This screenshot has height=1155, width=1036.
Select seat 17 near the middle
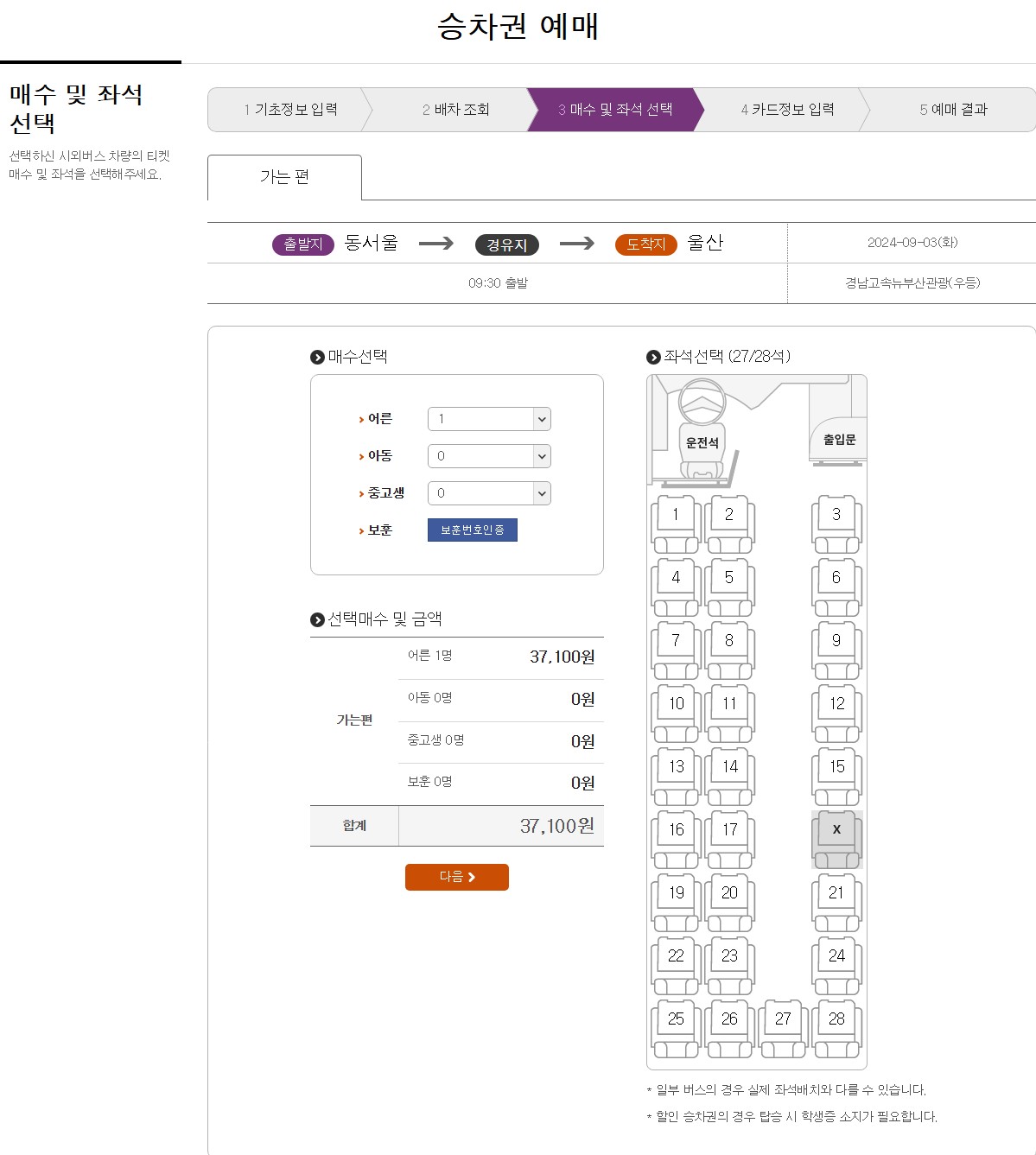tap(729, 830)
